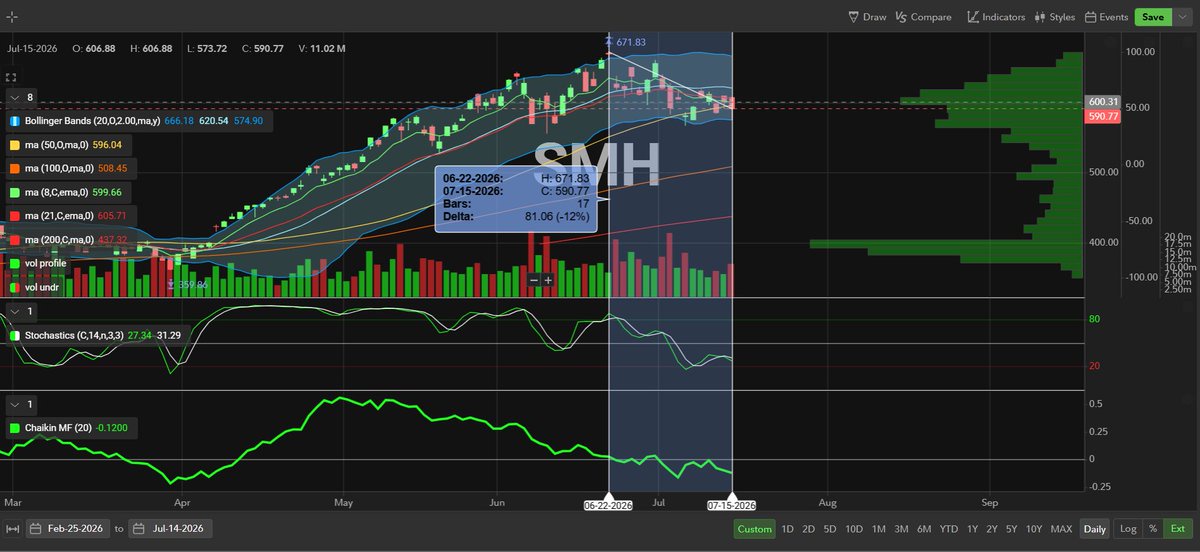Screen dimensions: 1200x552
Task: Select the crosshair cursor tool
Action: coord(12,17)
